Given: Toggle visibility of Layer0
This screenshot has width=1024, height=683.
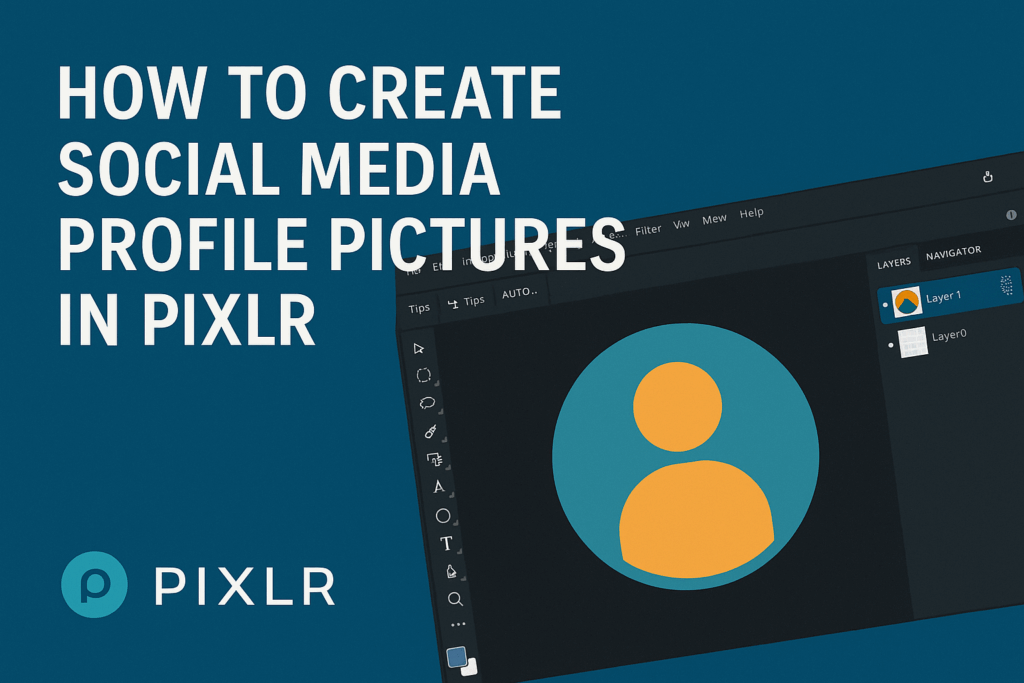Looking at the screenshot, I should [890, 345].
